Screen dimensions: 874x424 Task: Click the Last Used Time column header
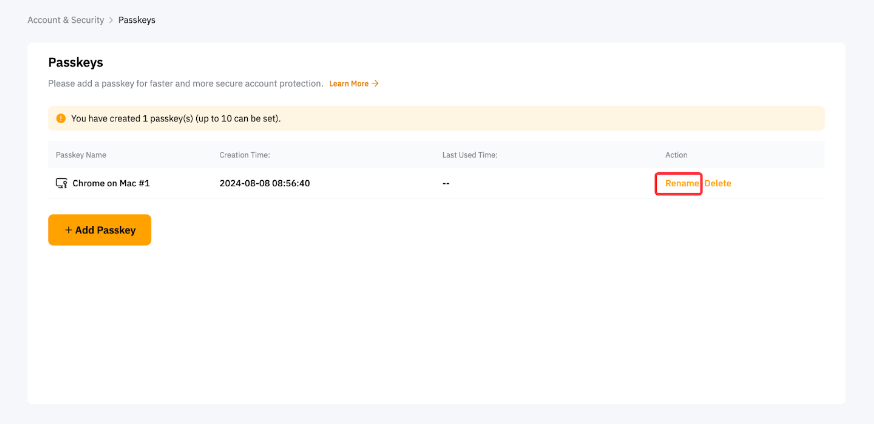[x=470, y=155]
